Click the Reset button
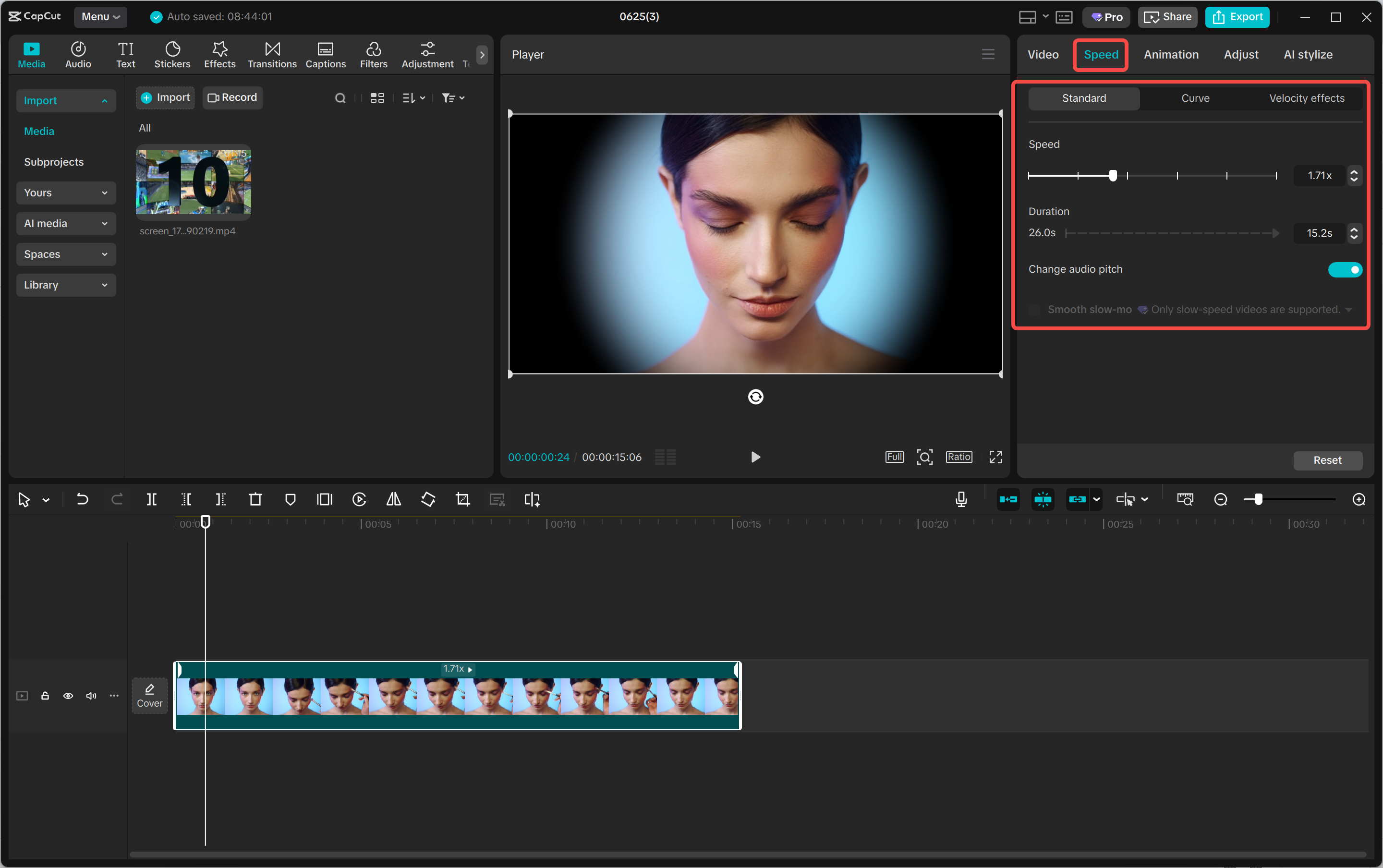The height and width of the screenshot is (868, 1383). [1327, 460]
